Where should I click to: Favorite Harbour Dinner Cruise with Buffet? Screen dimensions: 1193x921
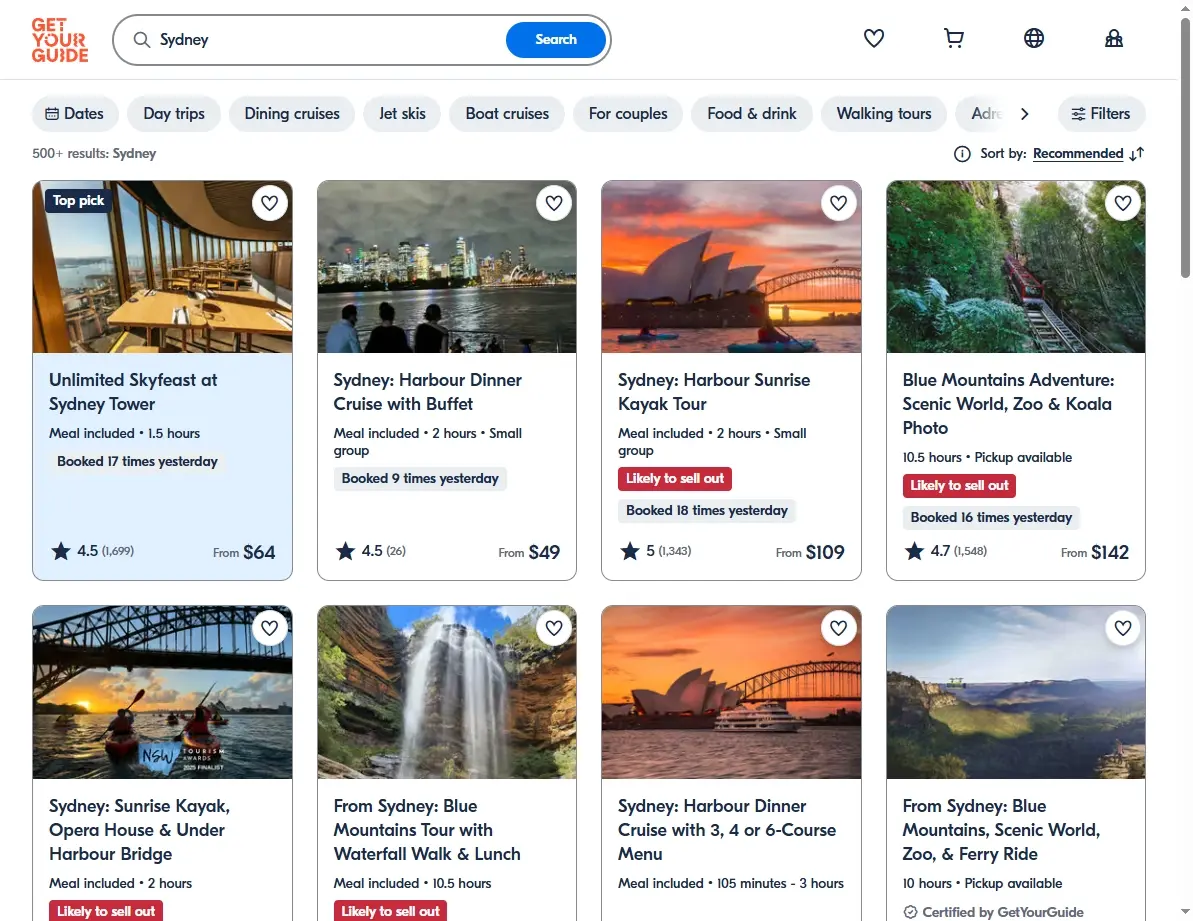click(554, 203)
